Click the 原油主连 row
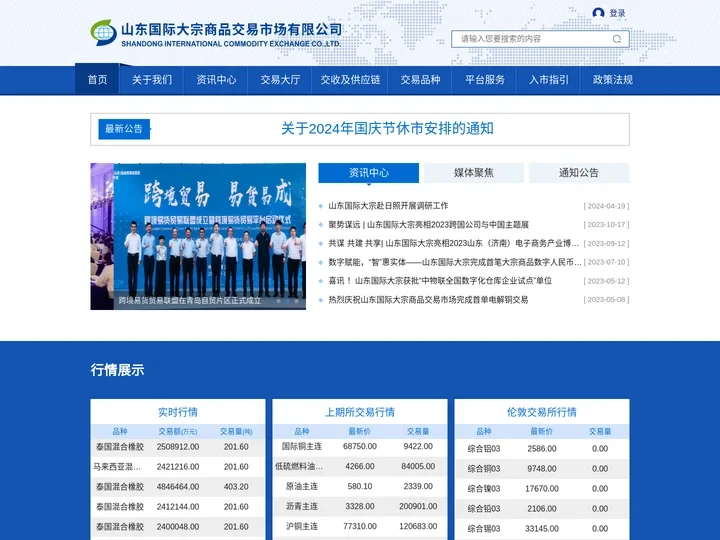 [x=360, y=486]
